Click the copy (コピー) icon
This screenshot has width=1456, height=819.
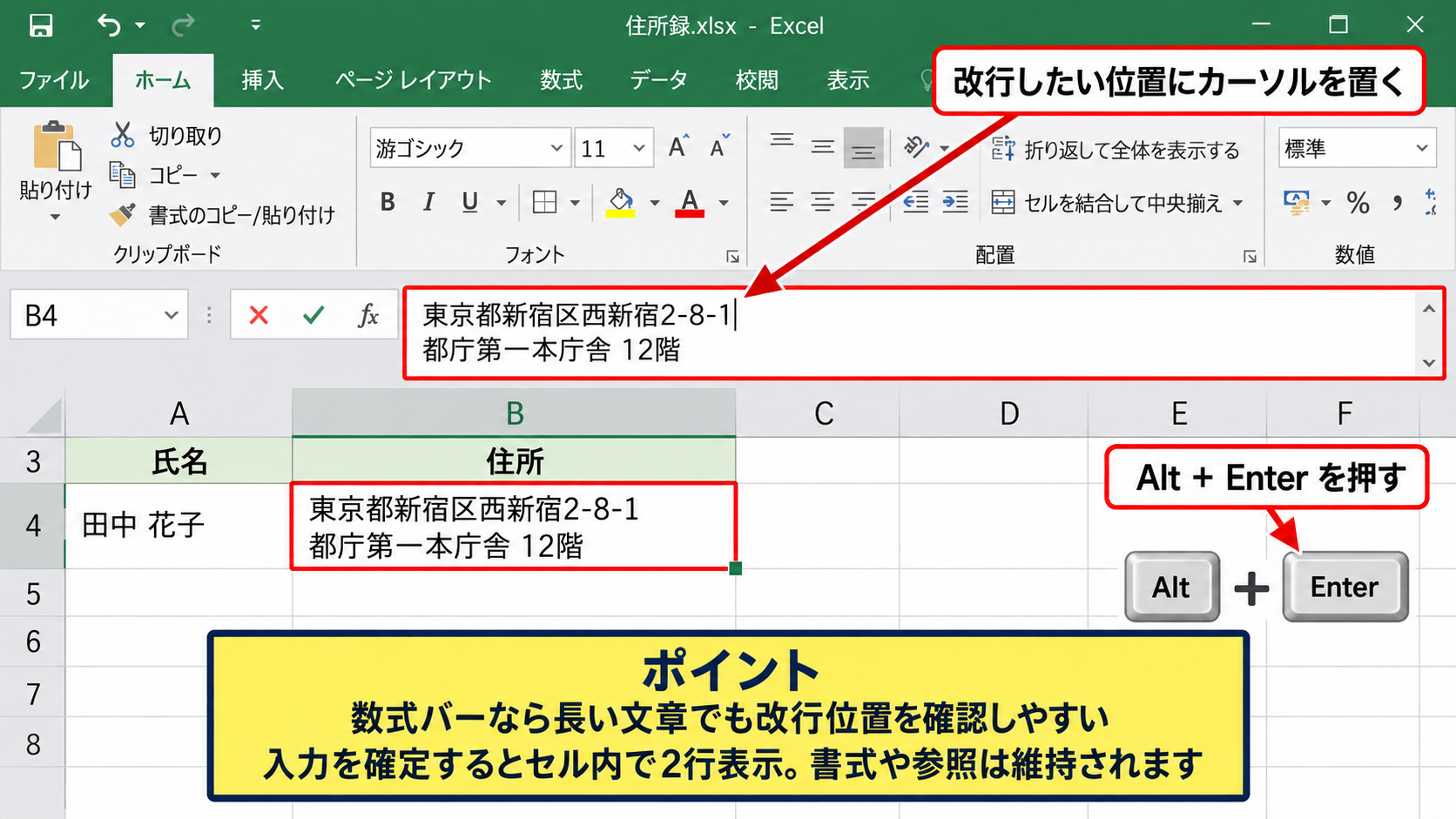[x=122, y=175]
